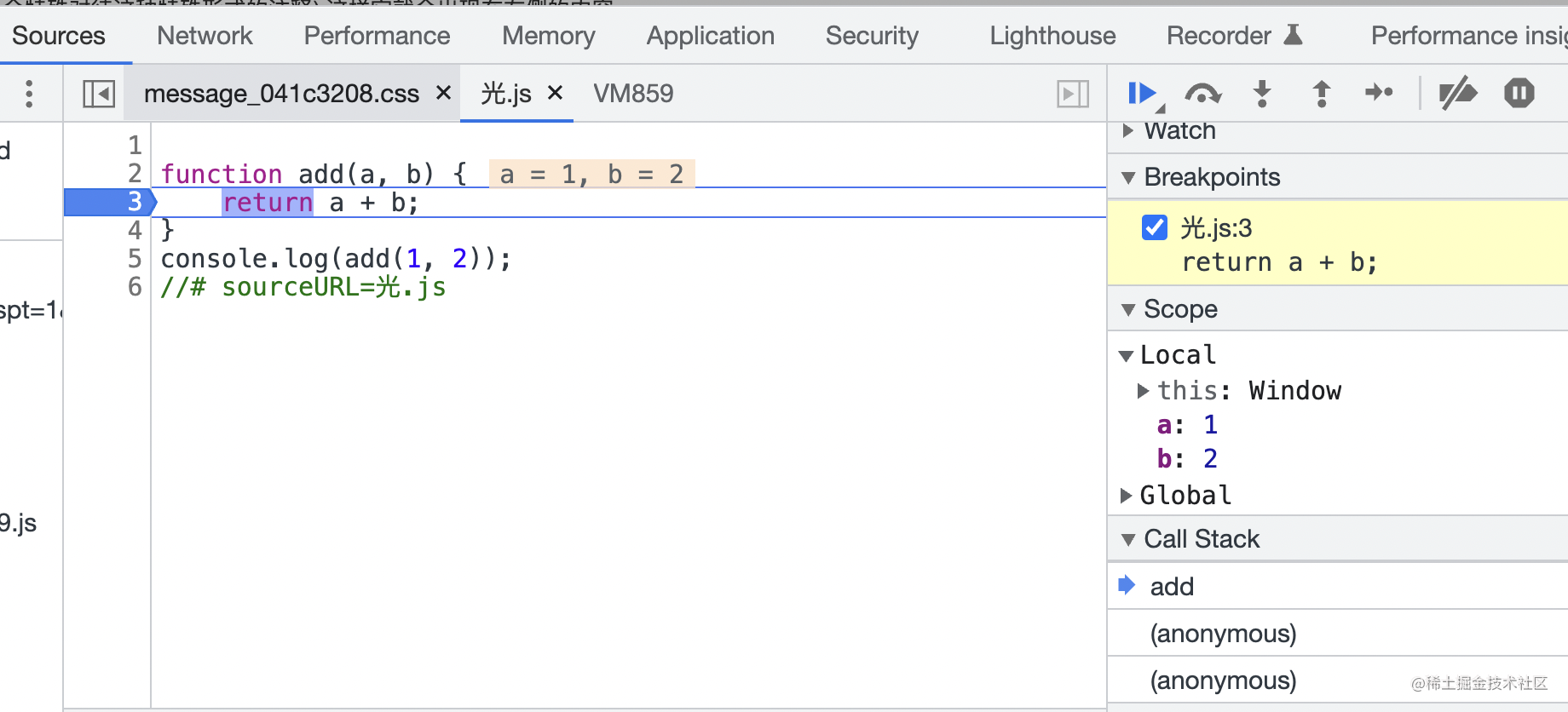Toggle pause on exceptions
The image size is (1568, 712).
[1519, 93]
